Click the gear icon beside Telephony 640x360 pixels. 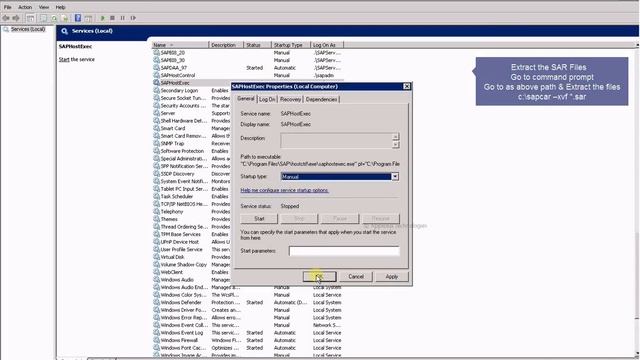click(156, 211)
